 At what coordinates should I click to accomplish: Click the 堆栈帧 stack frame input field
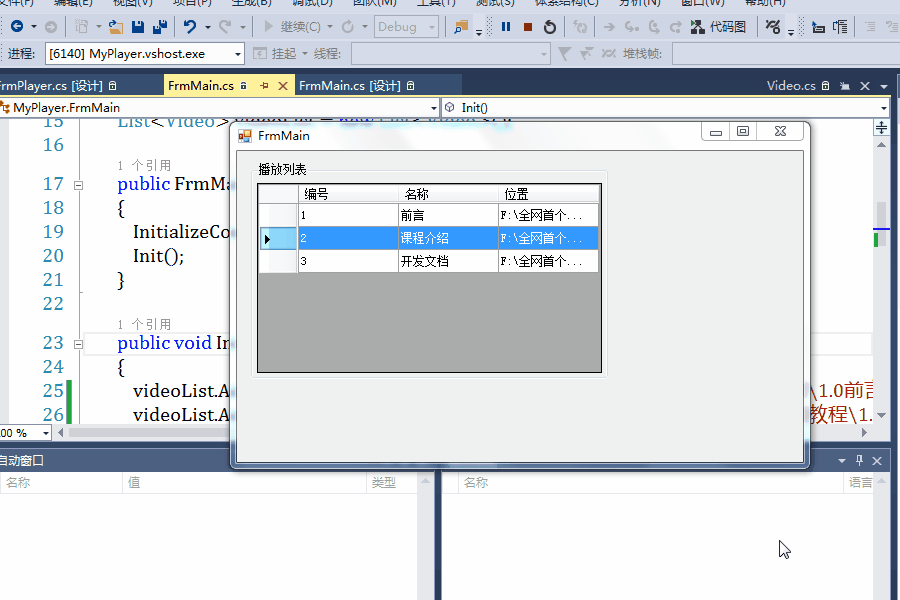click(786, 54)
